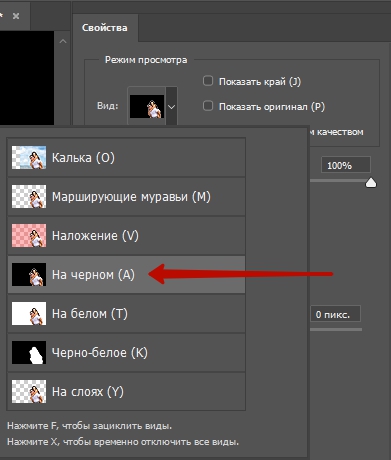Image resolution: width=391 pixels, height=460 pixels.
Task: Click the scroll up arrow beside the canvas
Action: click(x=63, y=42)
